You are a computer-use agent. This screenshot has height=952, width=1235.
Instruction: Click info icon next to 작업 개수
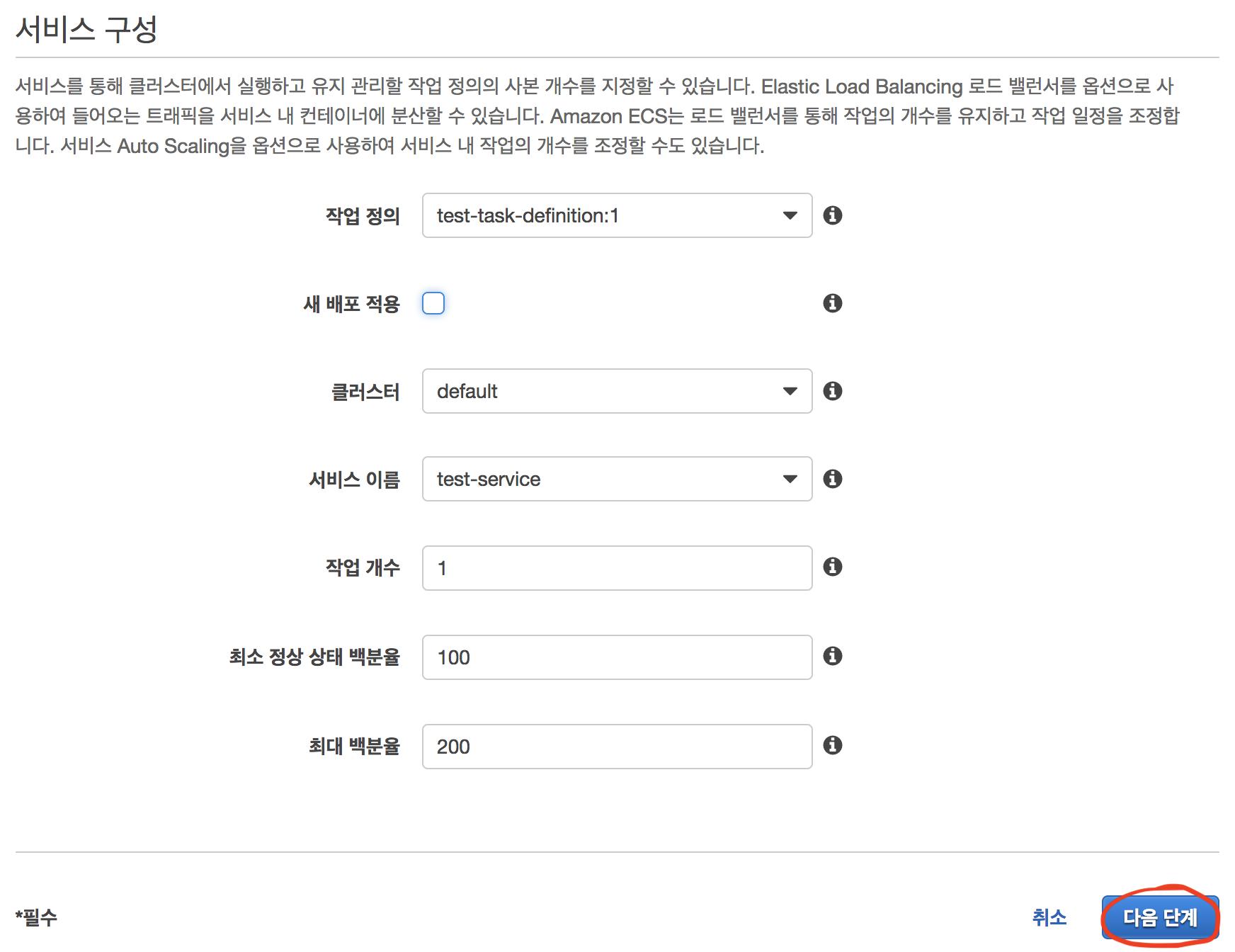(833, 567)
